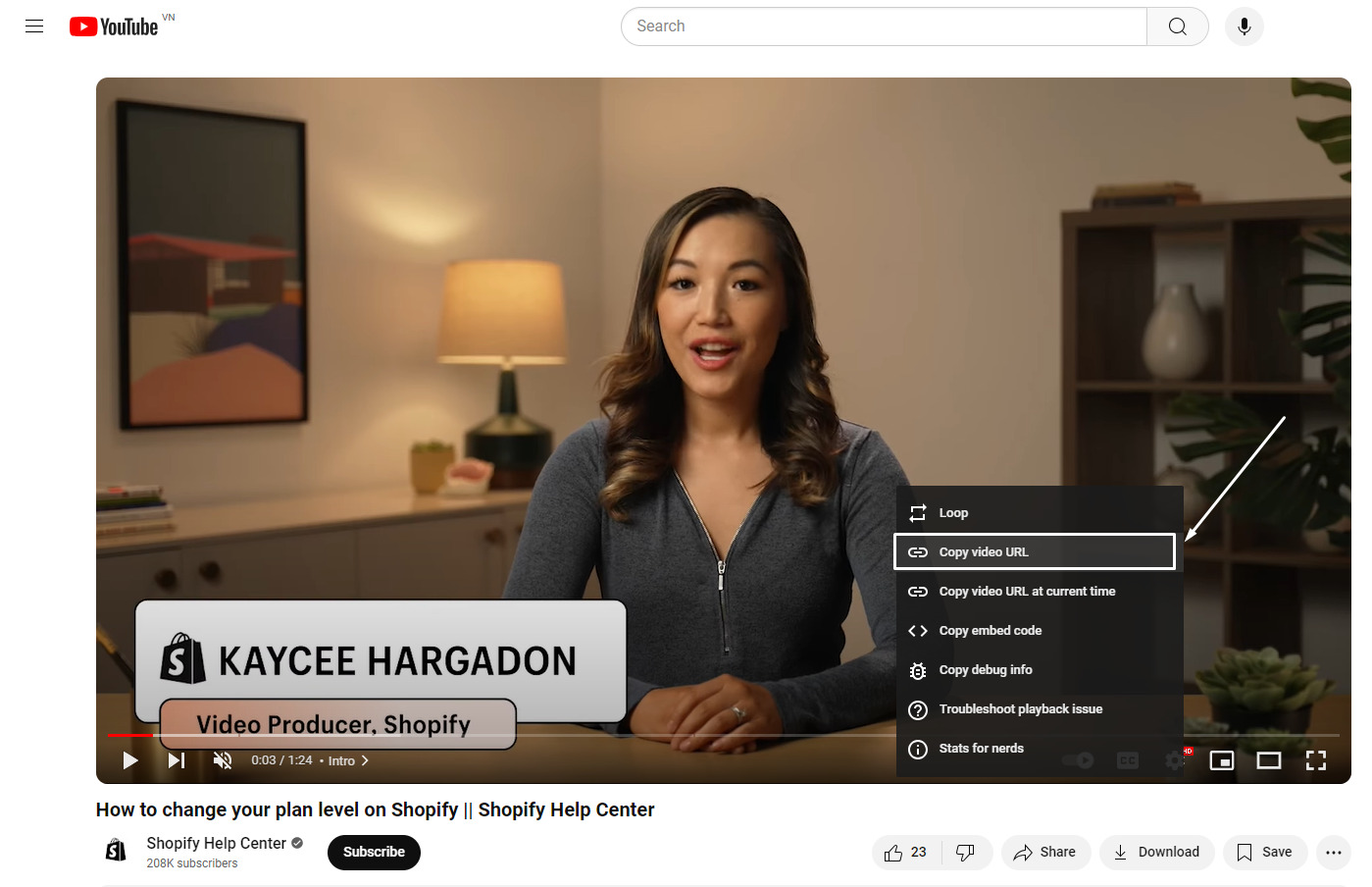Image resolution: width=1372 pixels, height=887 pixels.
Task: Click the 0:03 / 1:24 time display
Action: (x=281, y=760)
